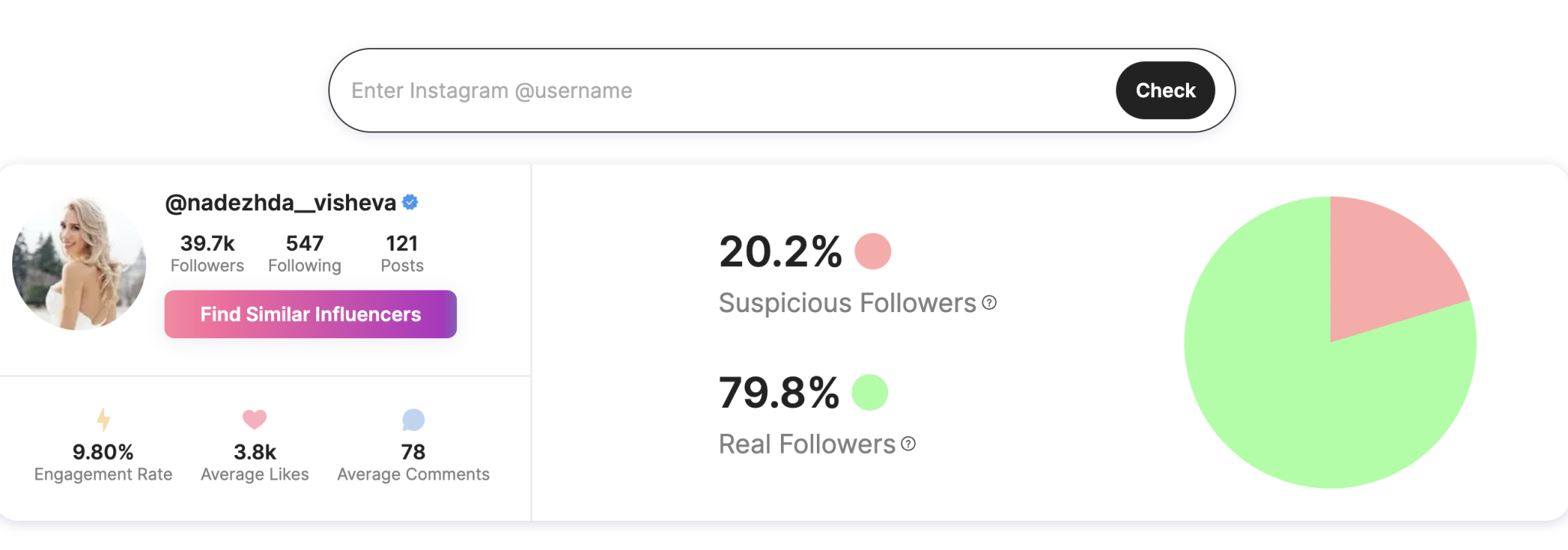
Task: Click Find Similar Influencers button
Action: pyautogui.click(x=310, y=314)
